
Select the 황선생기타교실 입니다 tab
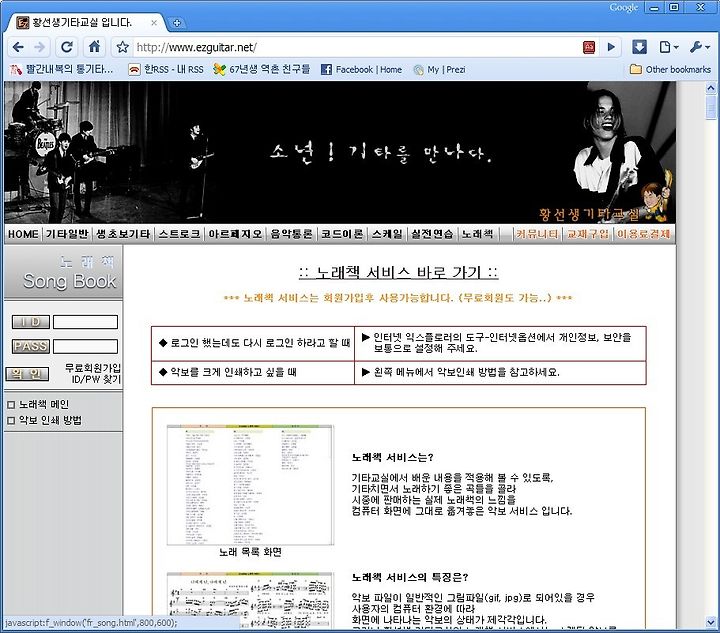tap(82, 22)
